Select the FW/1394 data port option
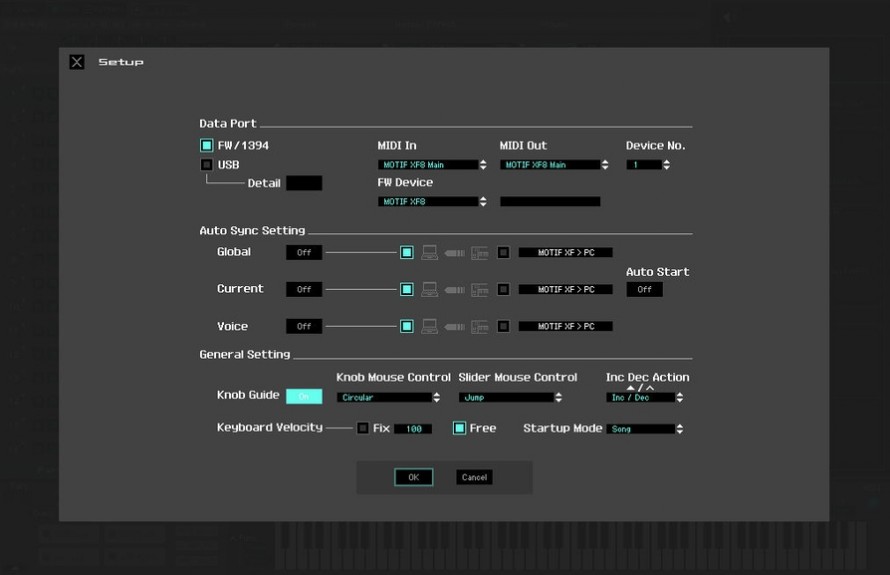890x575 pixels. click(207, 146)
